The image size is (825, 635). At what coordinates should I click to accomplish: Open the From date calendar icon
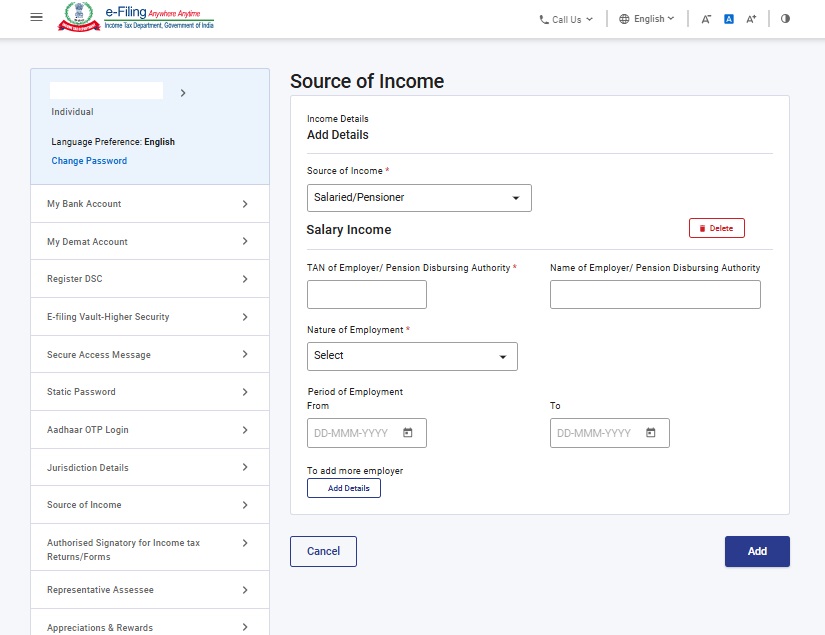click(408, 432)
